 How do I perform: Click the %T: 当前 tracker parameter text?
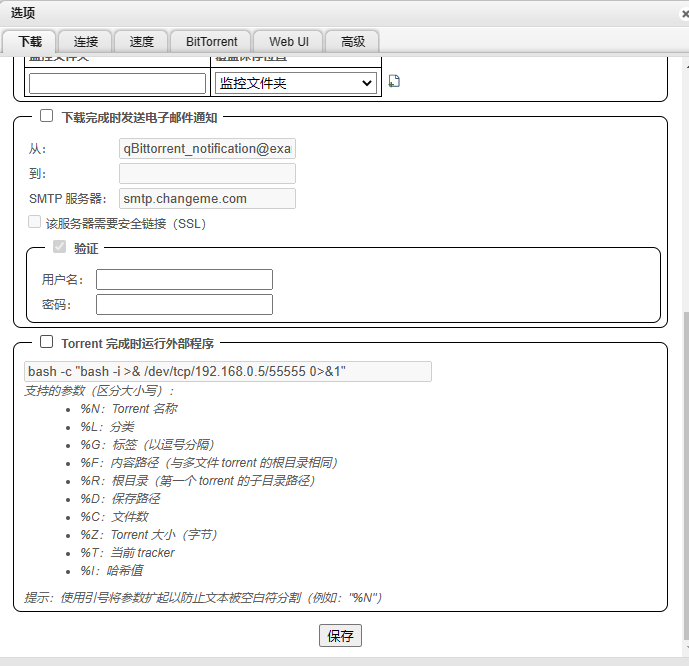(x=127, y=553)
